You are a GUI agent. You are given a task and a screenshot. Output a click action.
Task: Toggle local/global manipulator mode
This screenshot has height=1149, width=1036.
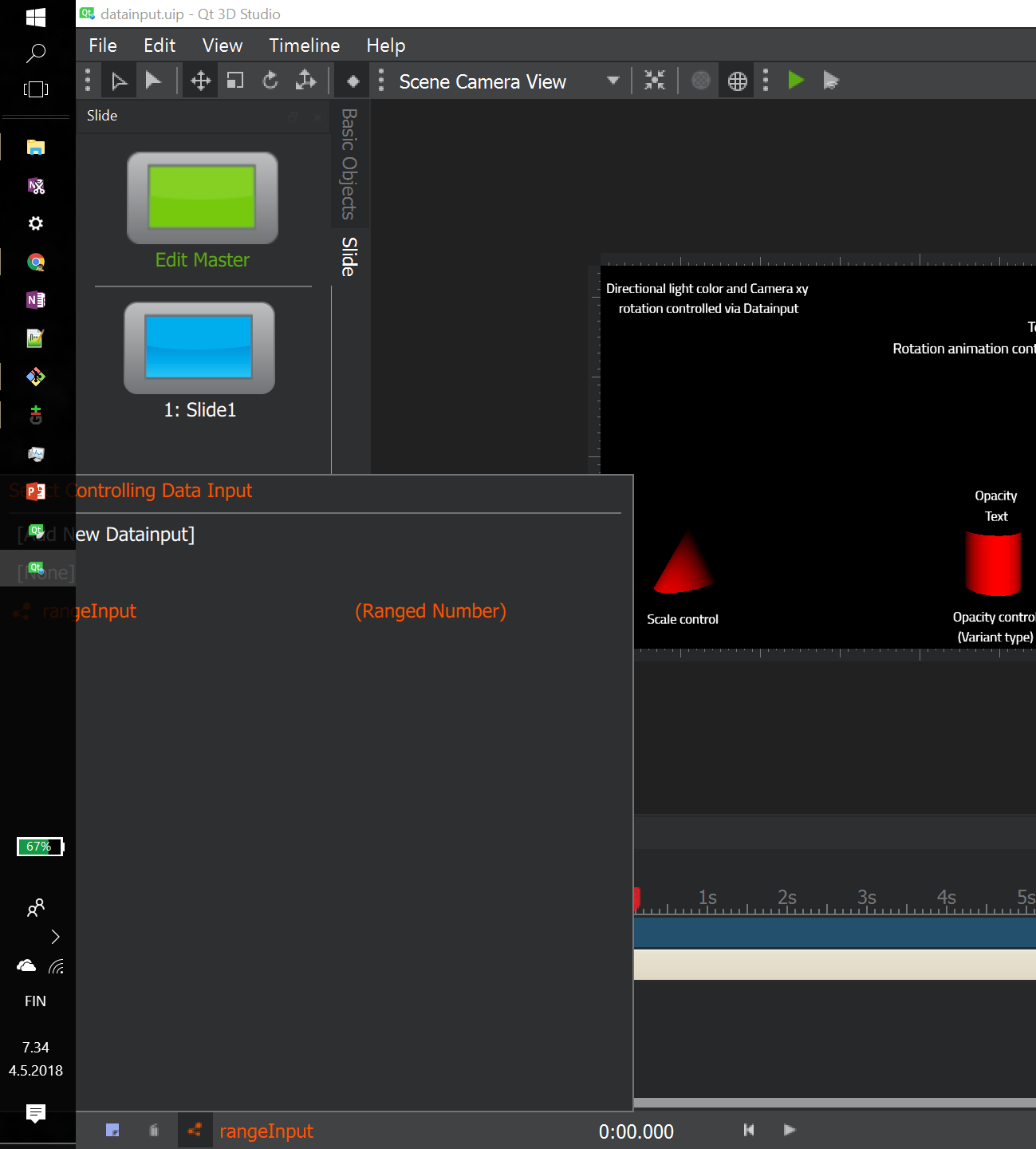(306, 81)
